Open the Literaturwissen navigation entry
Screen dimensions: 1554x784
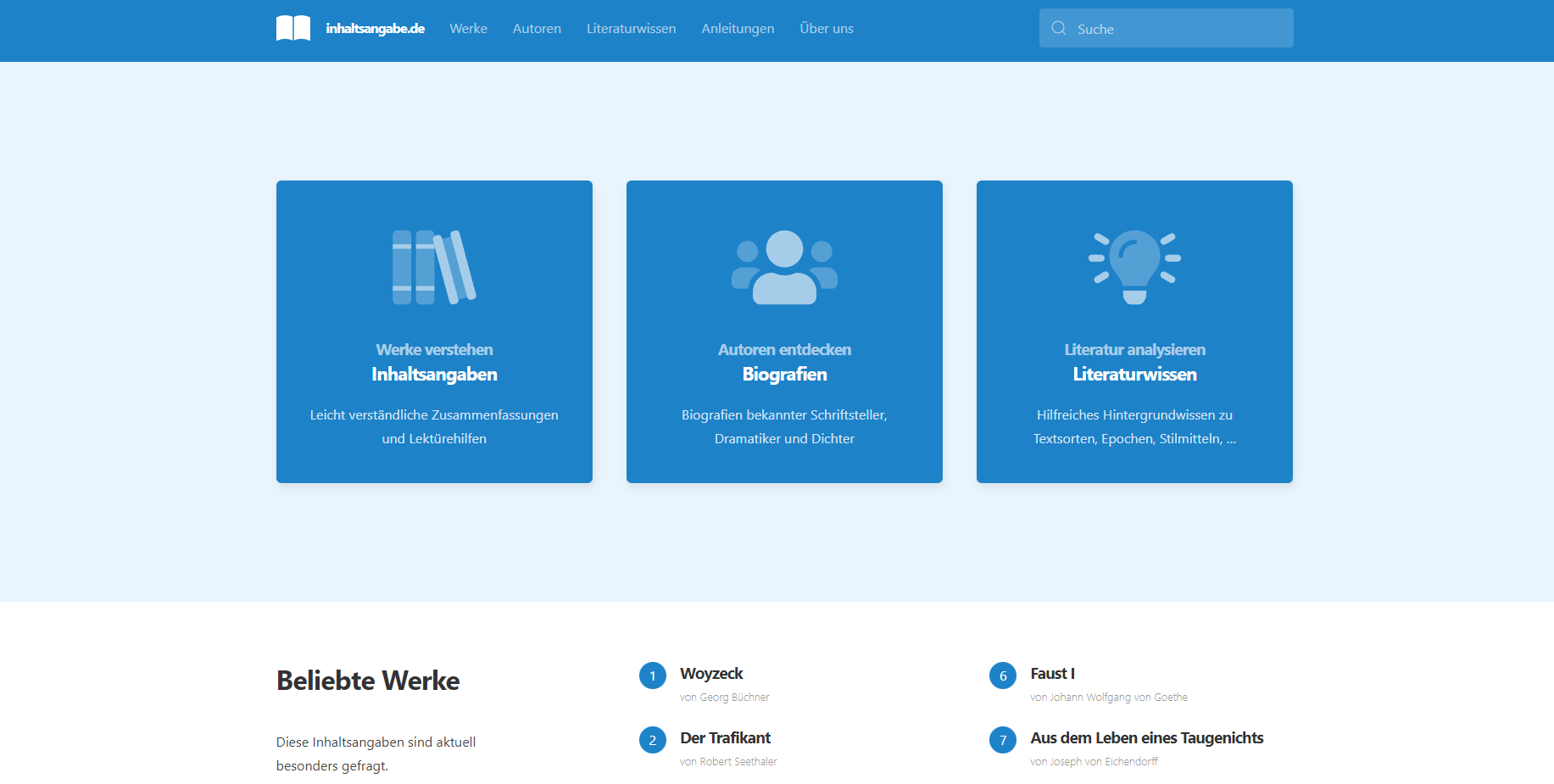[631, 28]
